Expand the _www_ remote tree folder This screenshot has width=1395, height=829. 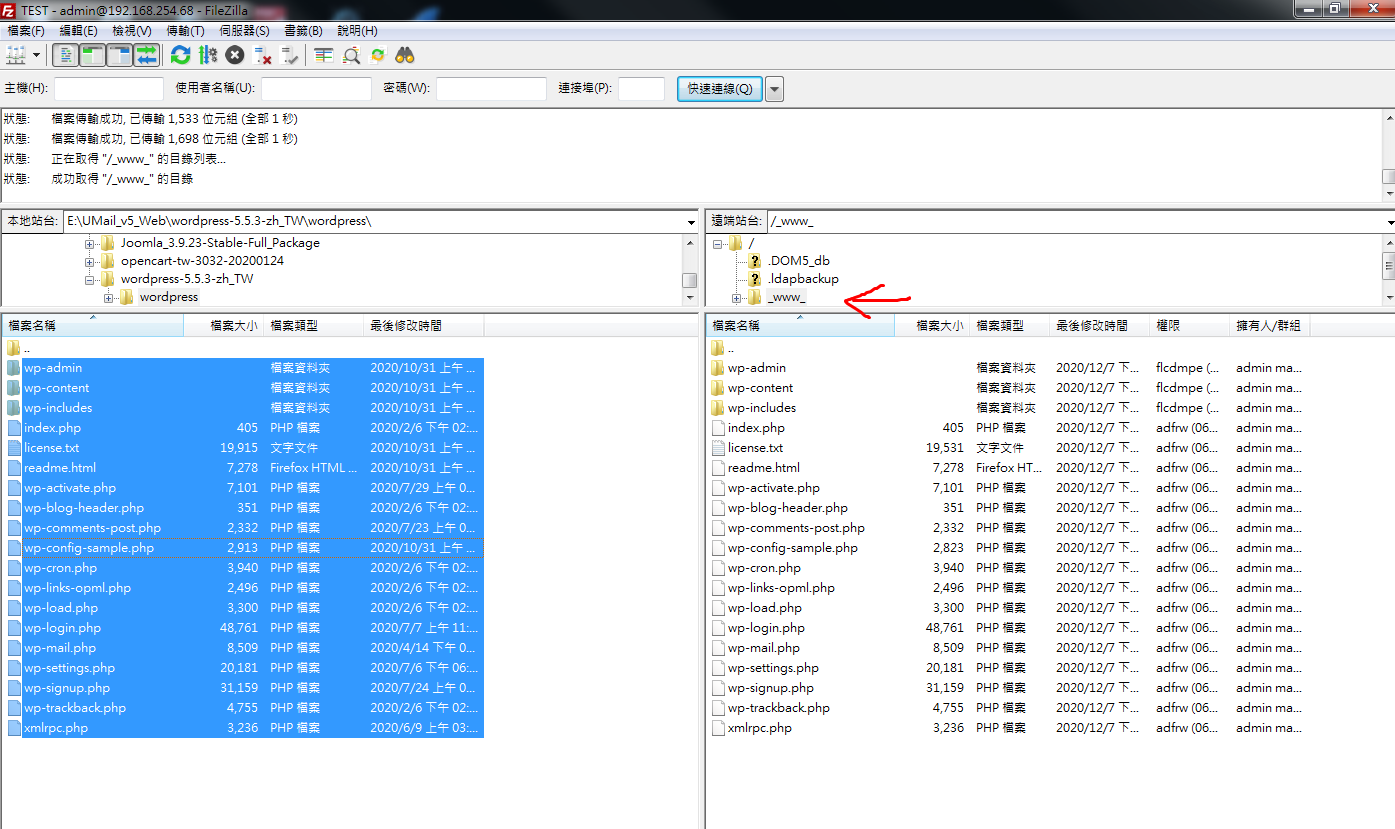(x=737, y=298)
